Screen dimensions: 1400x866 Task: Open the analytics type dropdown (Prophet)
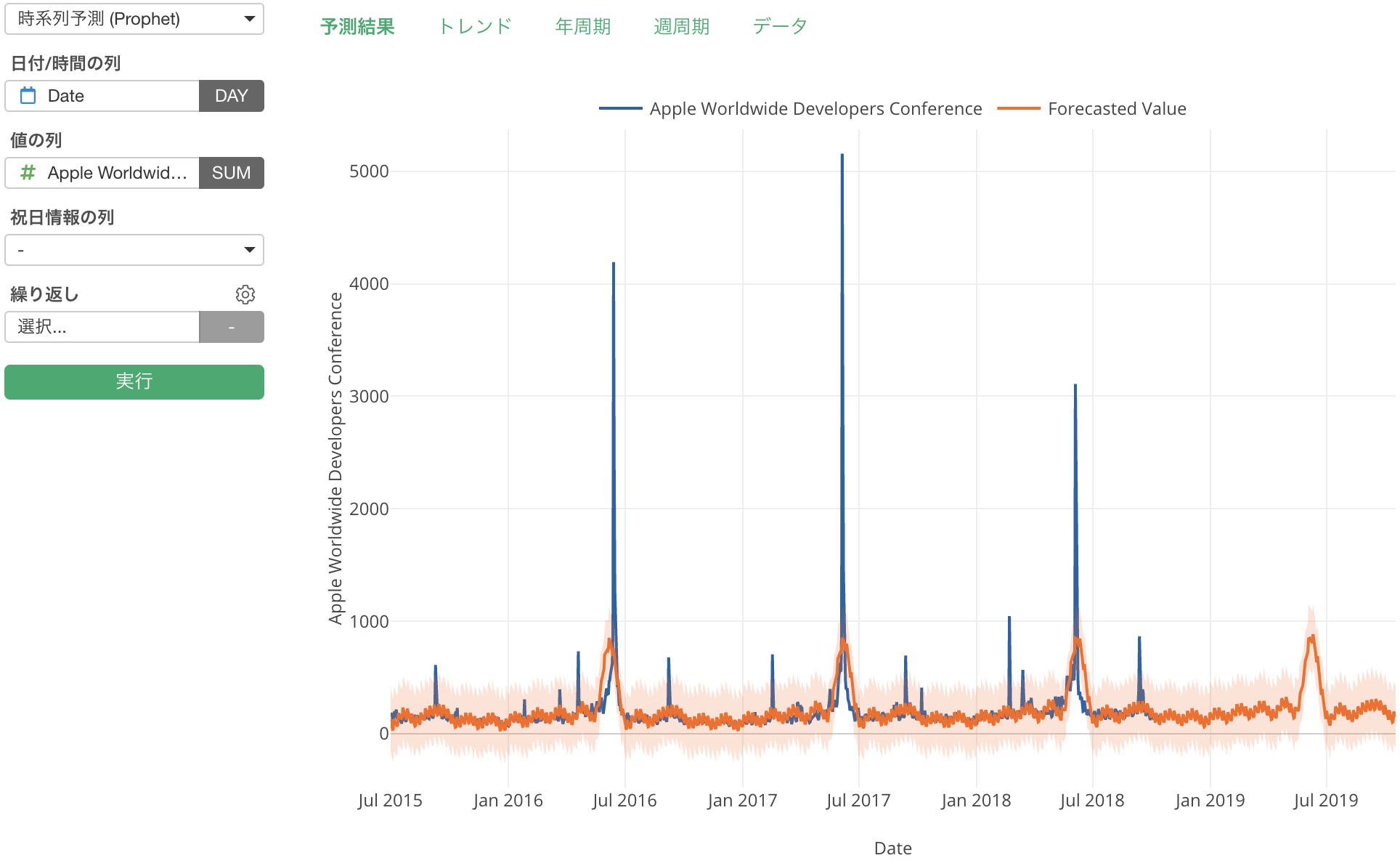pyautogui.click(x=134, y=19)
